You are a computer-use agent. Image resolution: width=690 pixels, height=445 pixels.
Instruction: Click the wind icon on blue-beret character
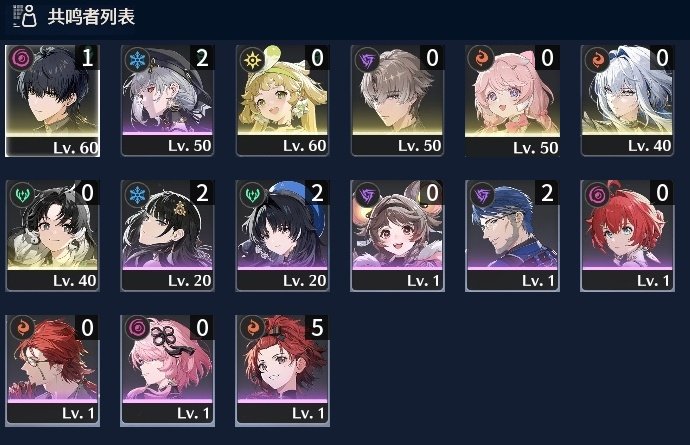252,194
